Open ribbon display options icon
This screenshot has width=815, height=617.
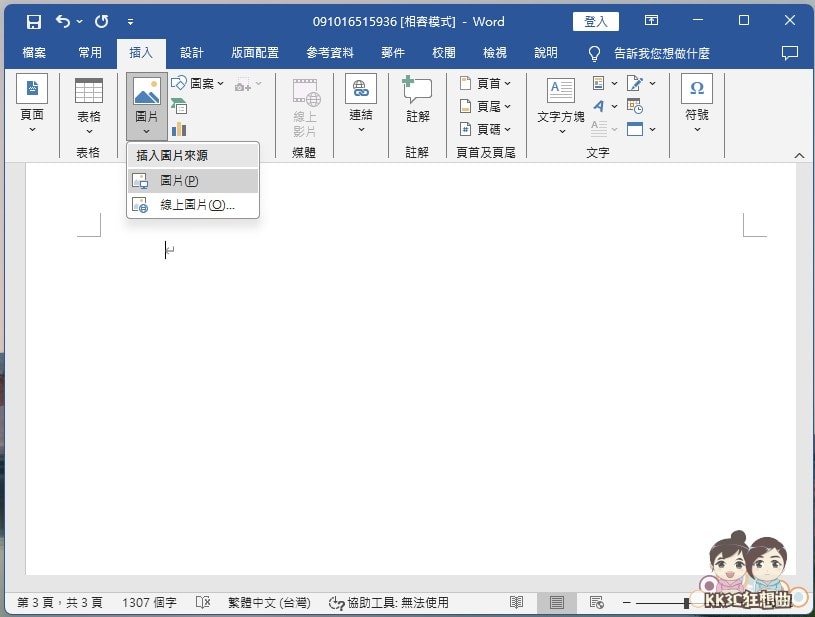click(x=651, y=20)
